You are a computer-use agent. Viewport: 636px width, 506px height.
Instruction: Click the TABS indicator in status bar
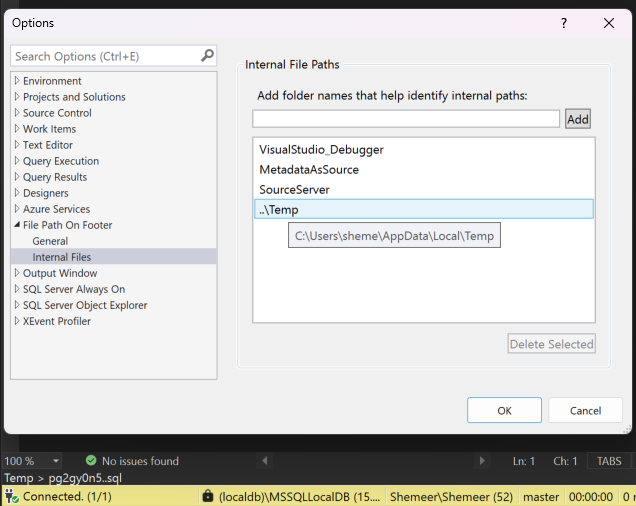click(609, 461)
